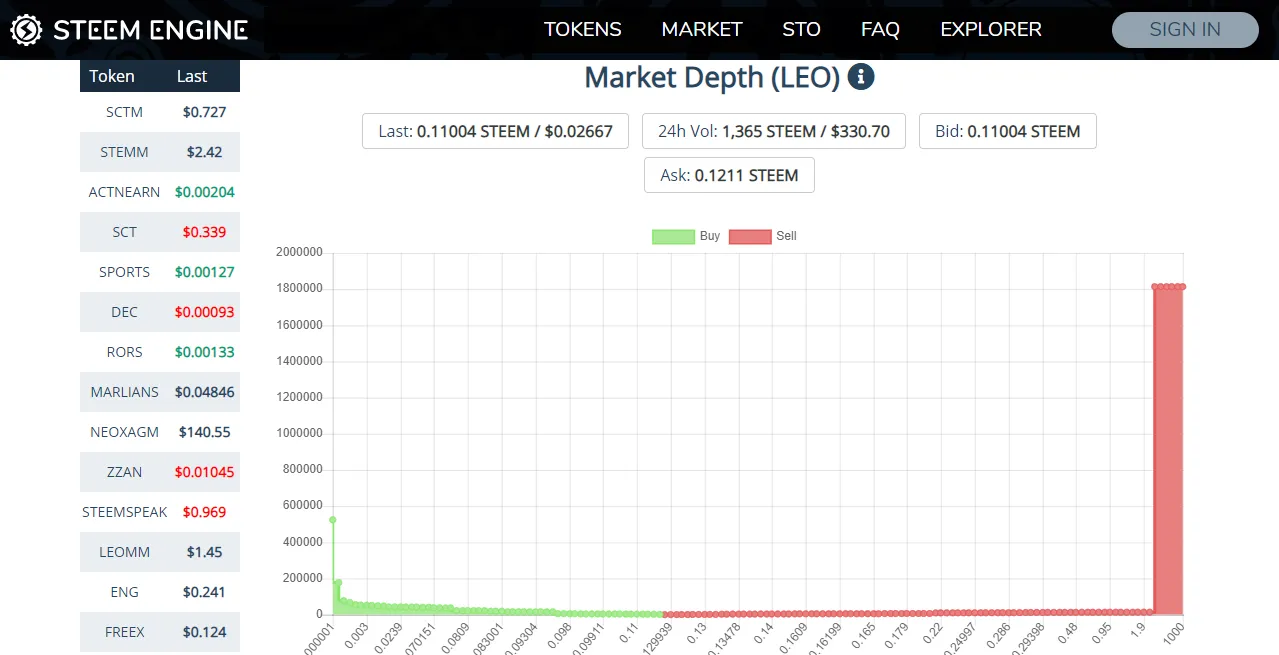Select the SCTM token row

click(x=160, y=112)
